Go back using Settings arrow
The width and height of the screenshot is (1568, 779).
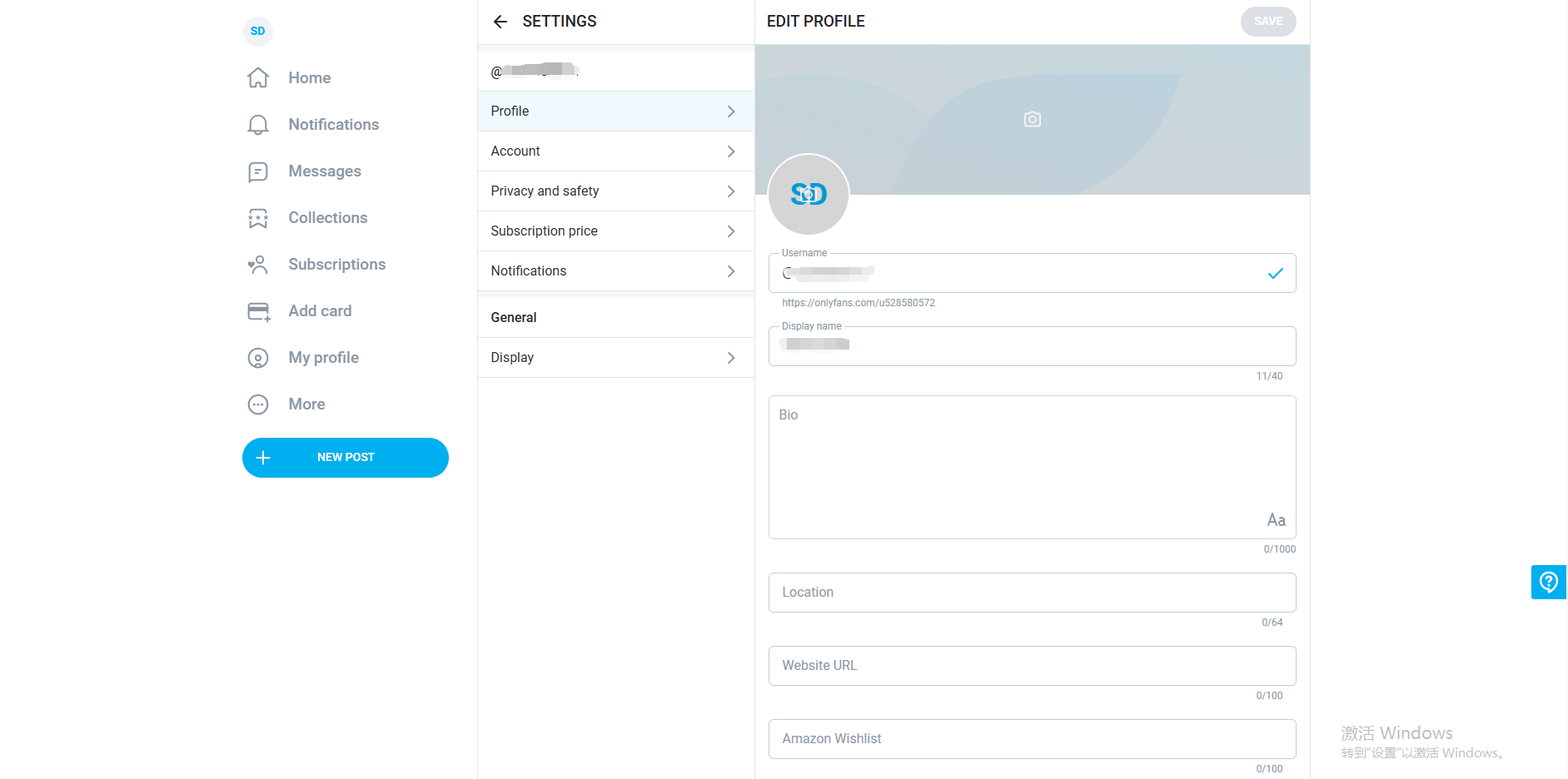tap(500, 22)
